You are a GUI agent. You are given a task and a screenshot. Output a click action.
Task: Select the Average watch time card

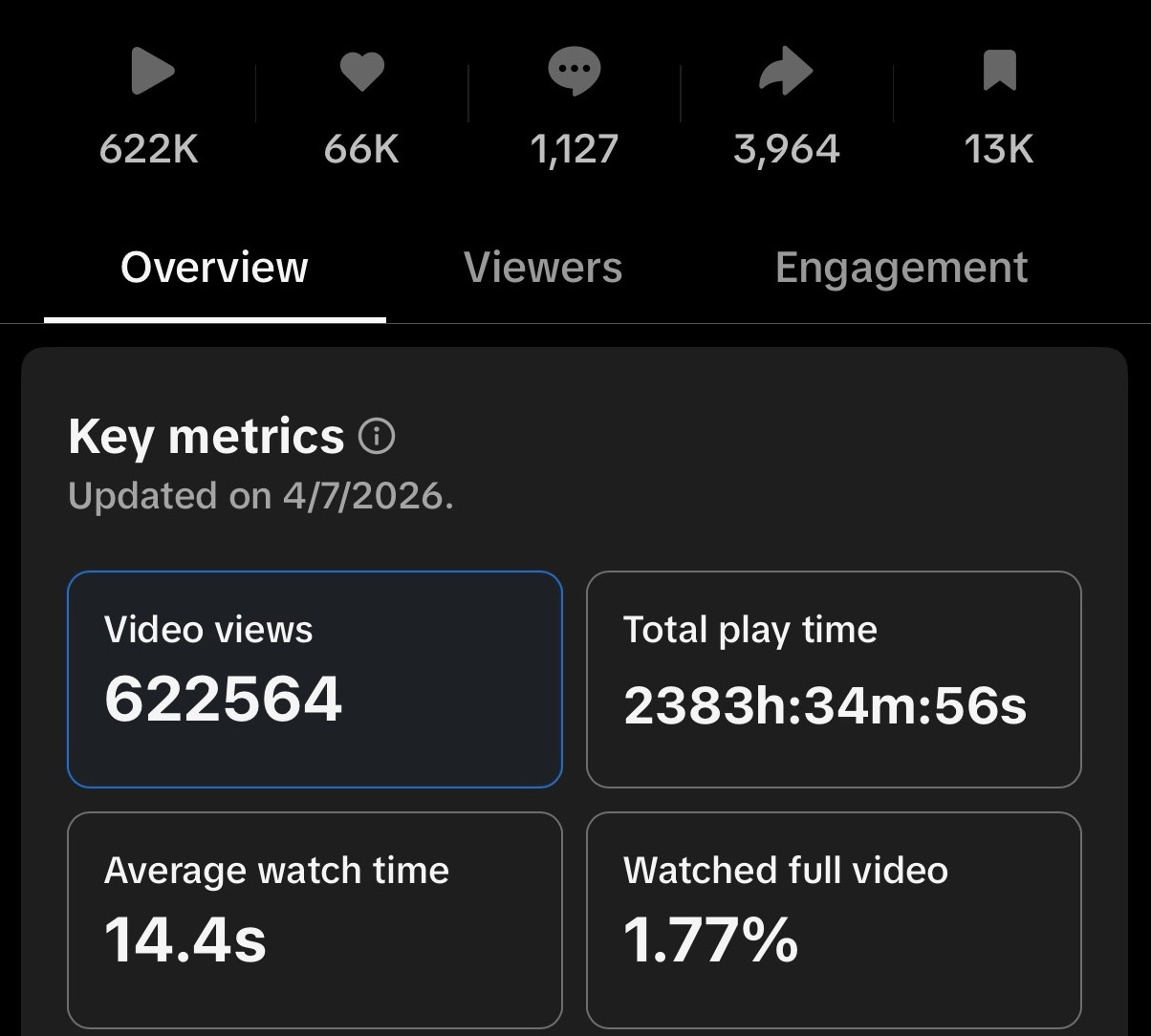[x=315, y=919]
